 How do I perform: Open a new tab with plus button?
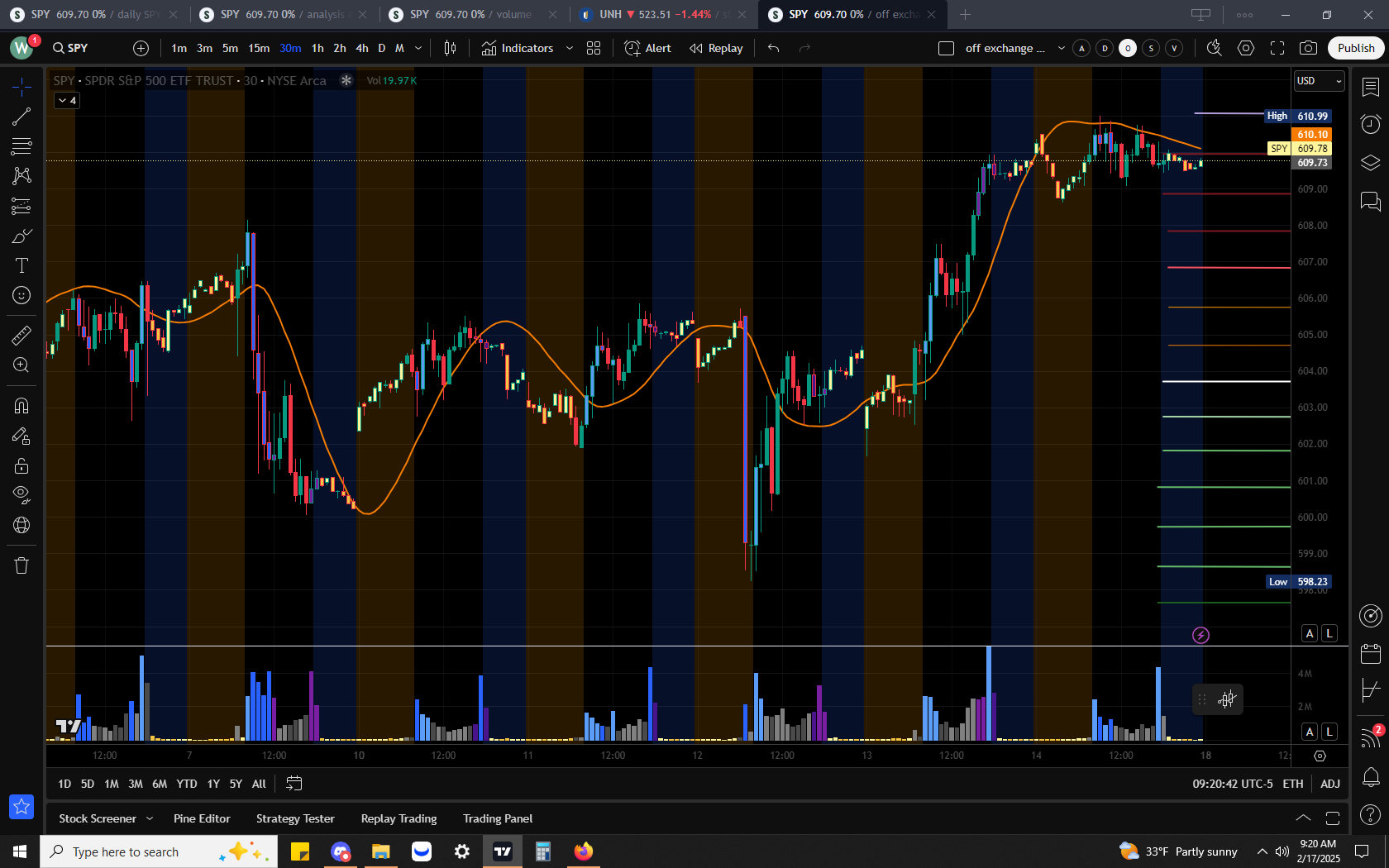tap(965, 14)
